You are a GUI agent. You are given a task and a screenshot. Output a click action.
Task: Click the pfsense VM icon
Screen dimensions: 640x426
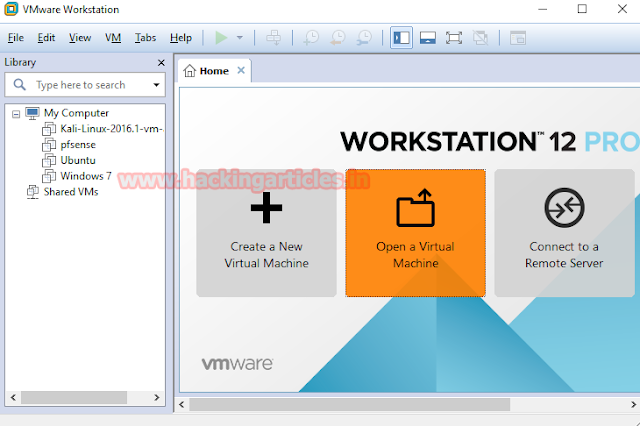49,145
